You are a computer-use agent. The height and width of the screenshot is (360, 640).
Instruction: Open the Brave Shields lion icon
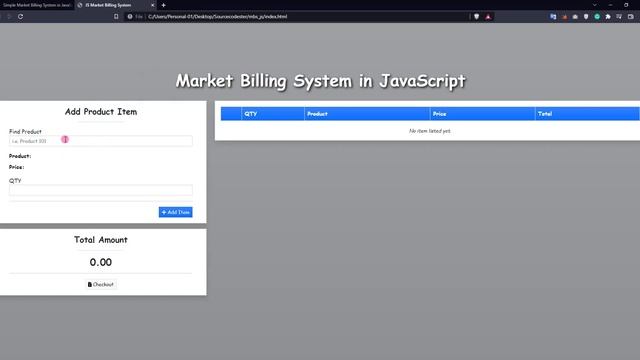click(476, 17)
